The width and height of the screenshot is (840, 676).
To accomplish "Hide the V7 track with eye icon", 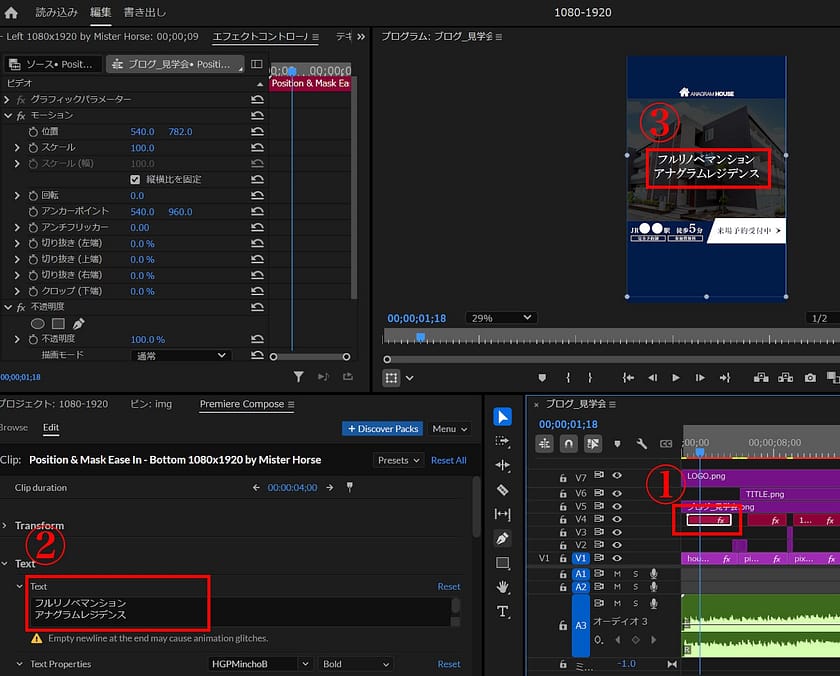I will 617,477.
